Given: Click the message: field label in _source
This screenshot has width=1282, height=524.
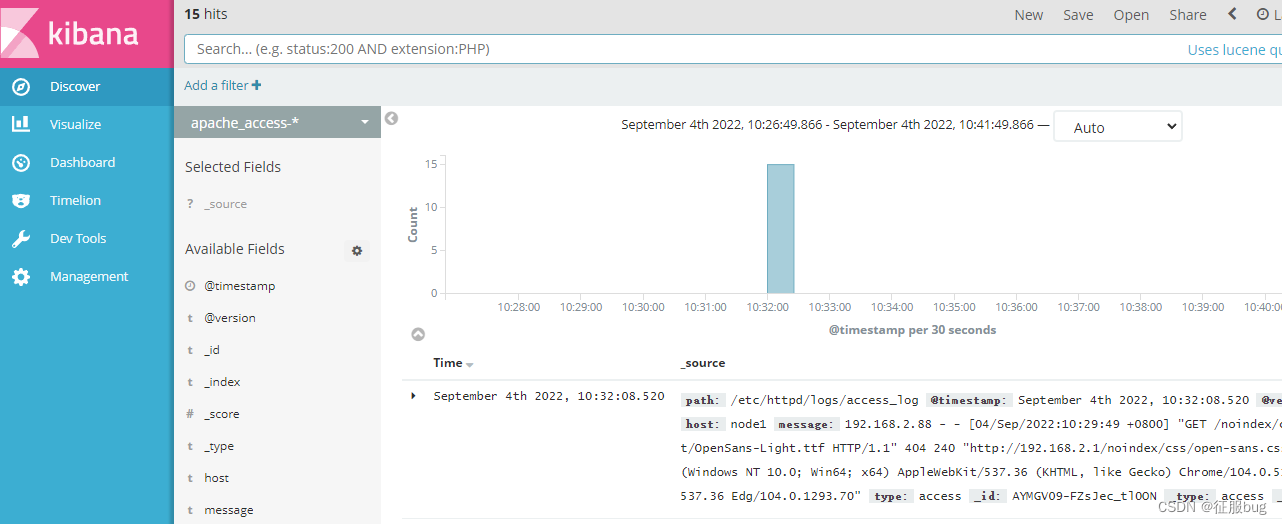Looking at the screenshot, I should (805, 424).
